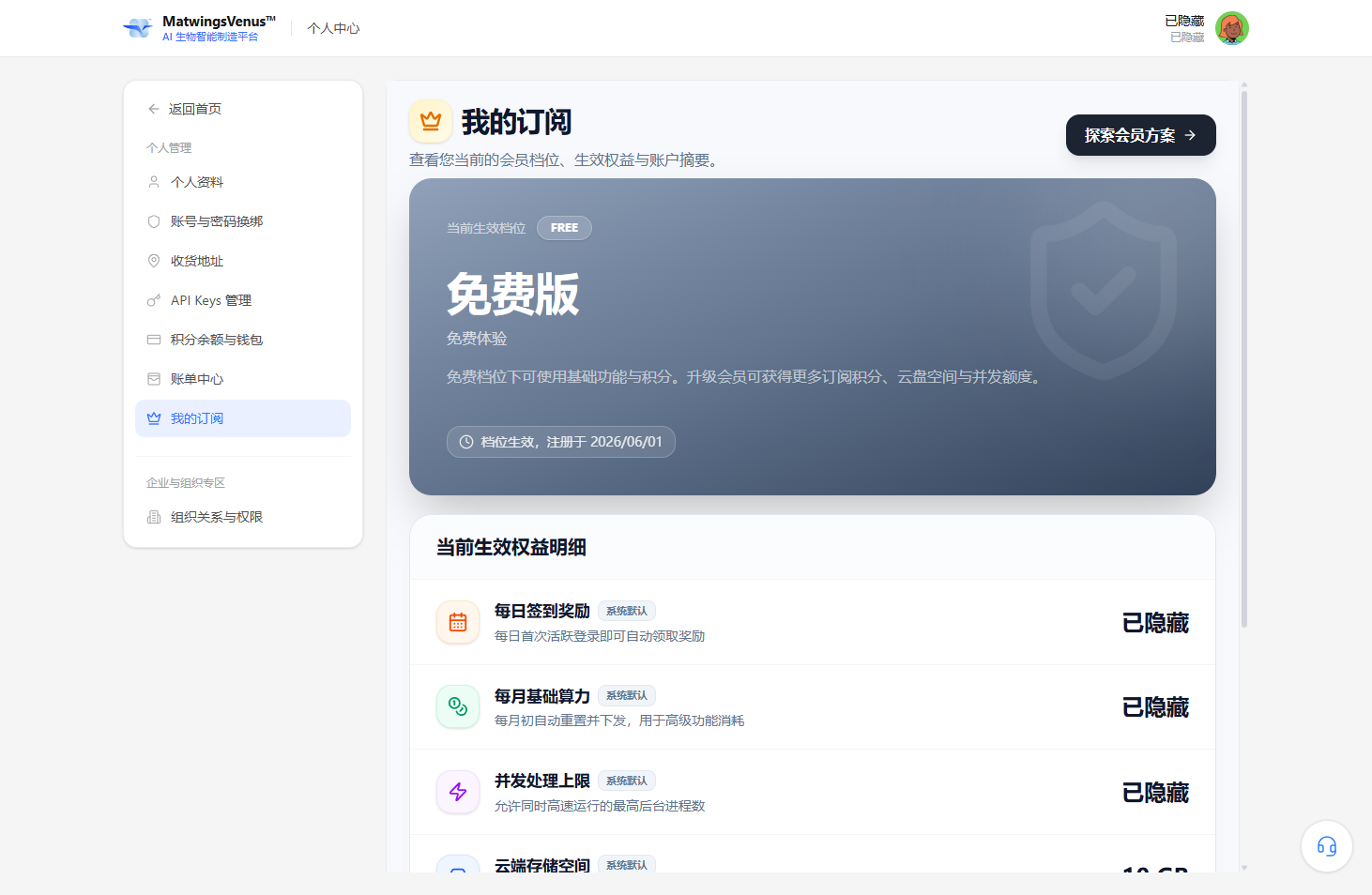The image size is (1372, 895).
Task: Click the 允许同时高速运行的最高后台进程数 description
Action: tap(600, 806)
